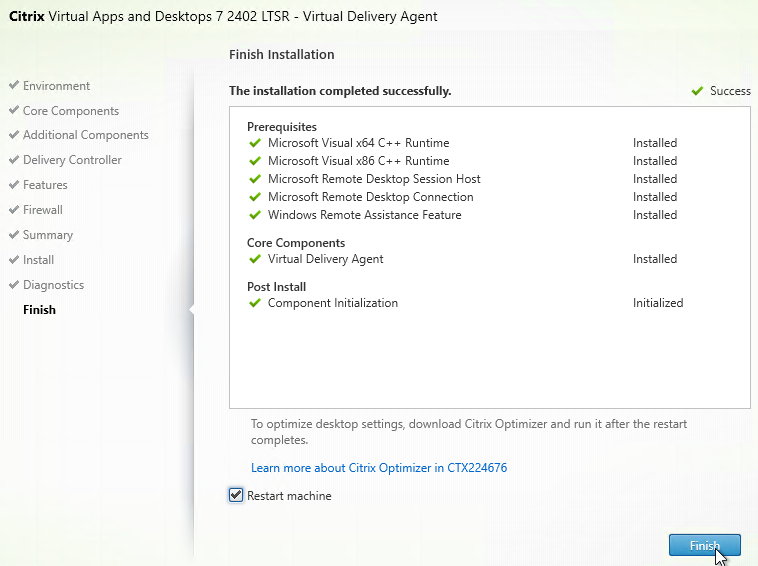Screen dimensions: 758x566
Task: Click green check next to Success
Action: click(x=697, y=91)
